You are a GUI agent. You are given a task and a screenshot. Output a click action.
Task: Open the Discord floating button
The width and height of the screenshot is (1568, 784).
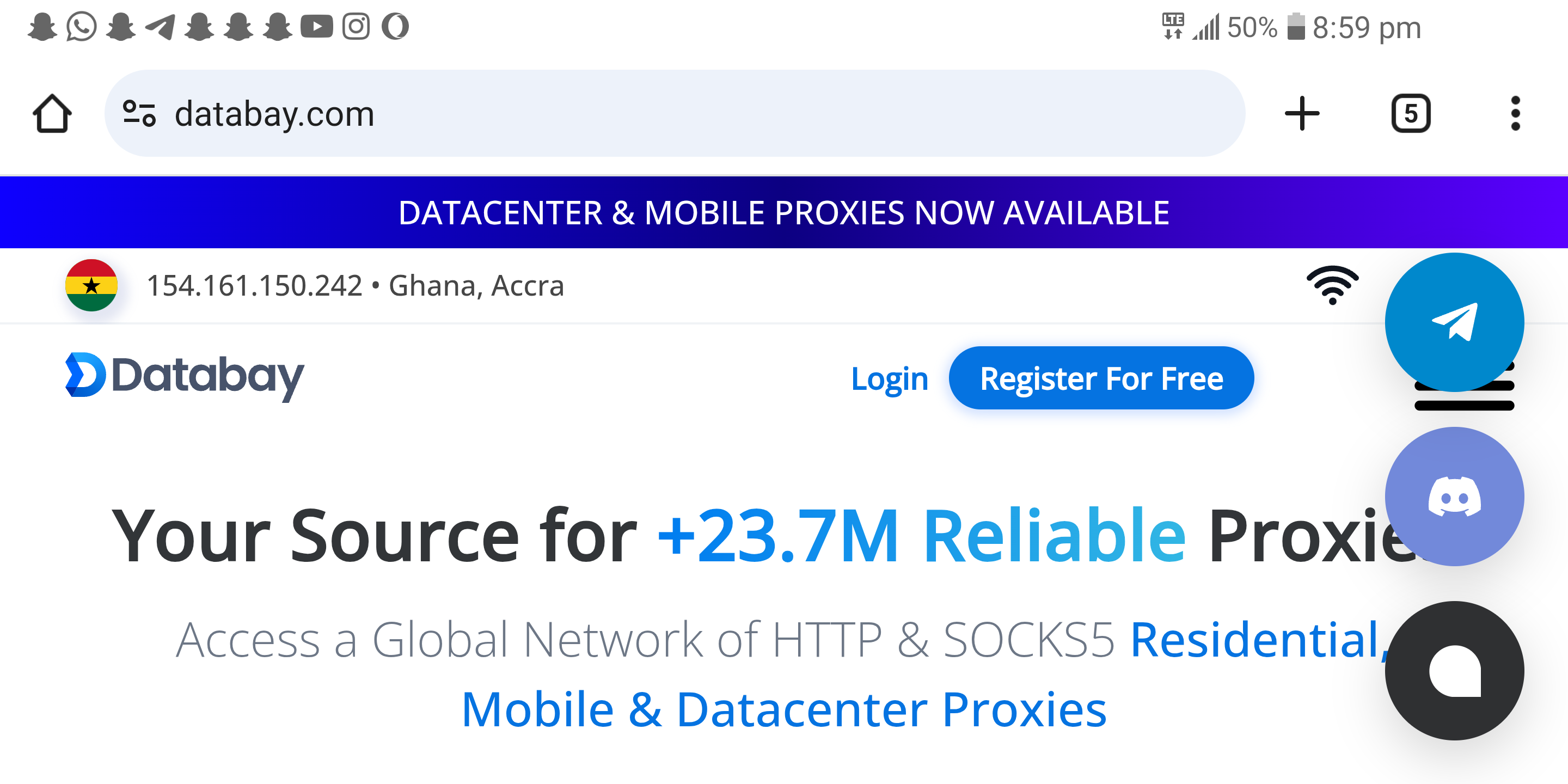1454,496
